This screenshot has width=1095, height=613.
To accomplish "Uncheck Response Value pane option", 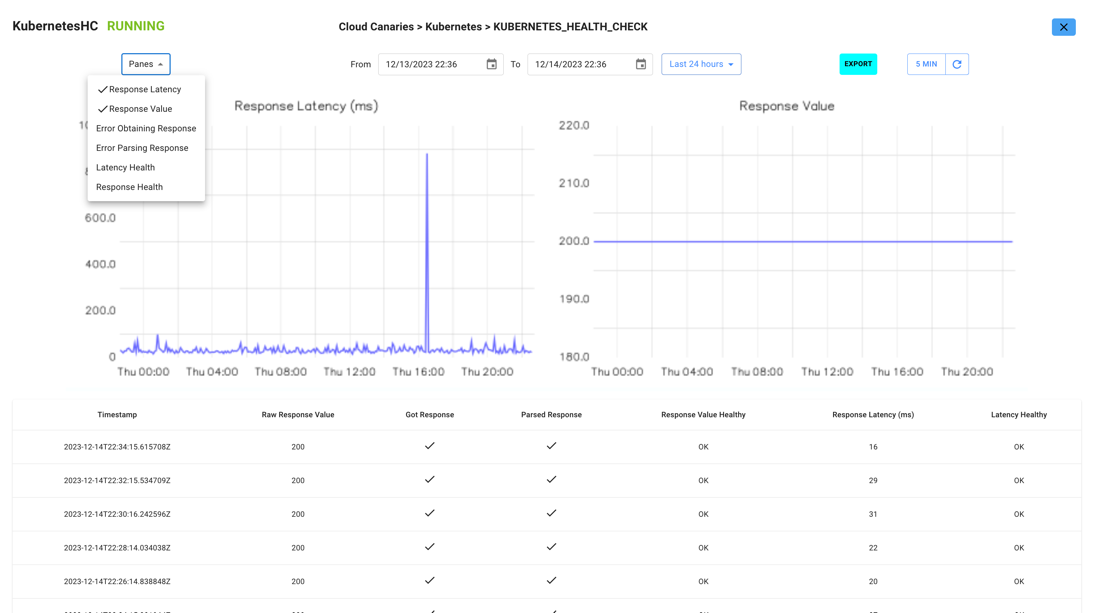I will coord(146,109).
